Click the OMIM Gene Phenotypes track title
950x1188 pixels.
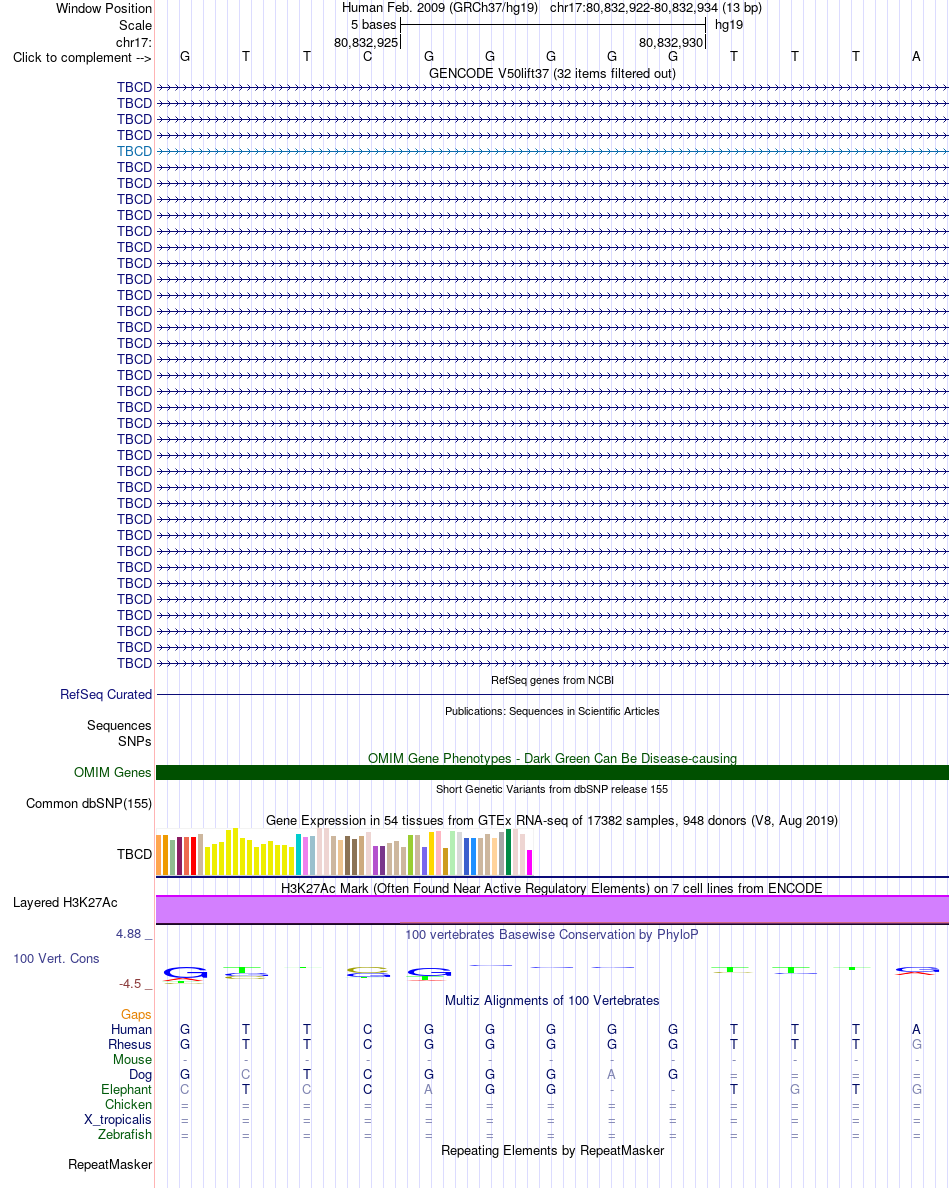click(552, 758)
